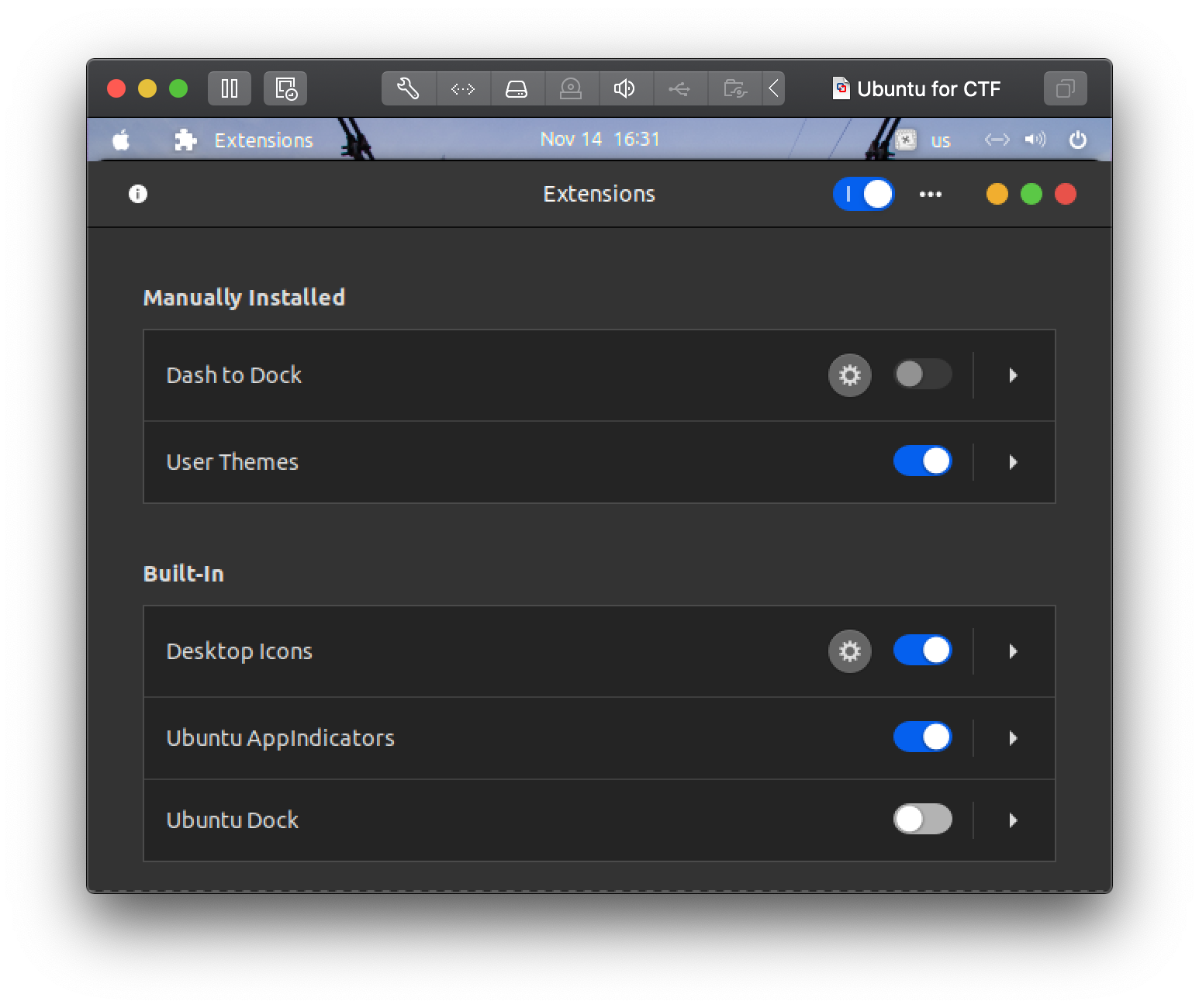Click the Ubuntu Dock label

(x=233, y=820)
